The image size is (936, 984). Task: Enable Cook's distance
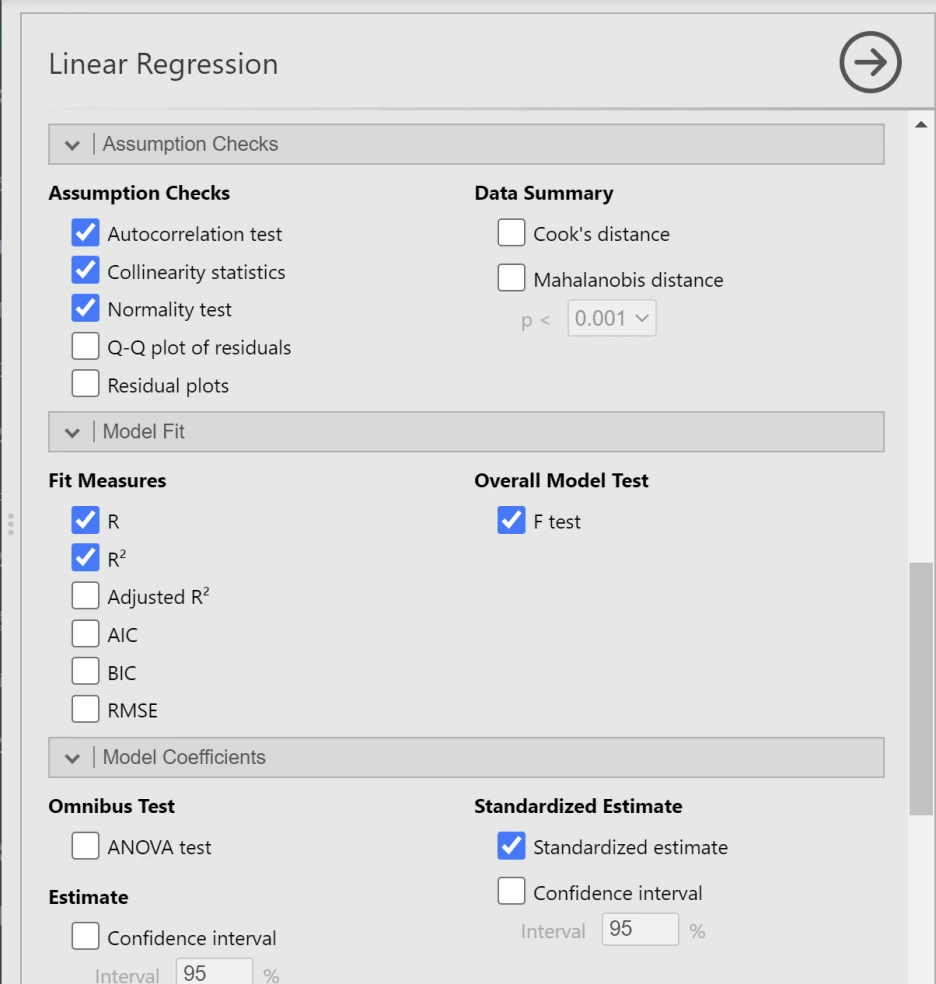pos(511,234)
